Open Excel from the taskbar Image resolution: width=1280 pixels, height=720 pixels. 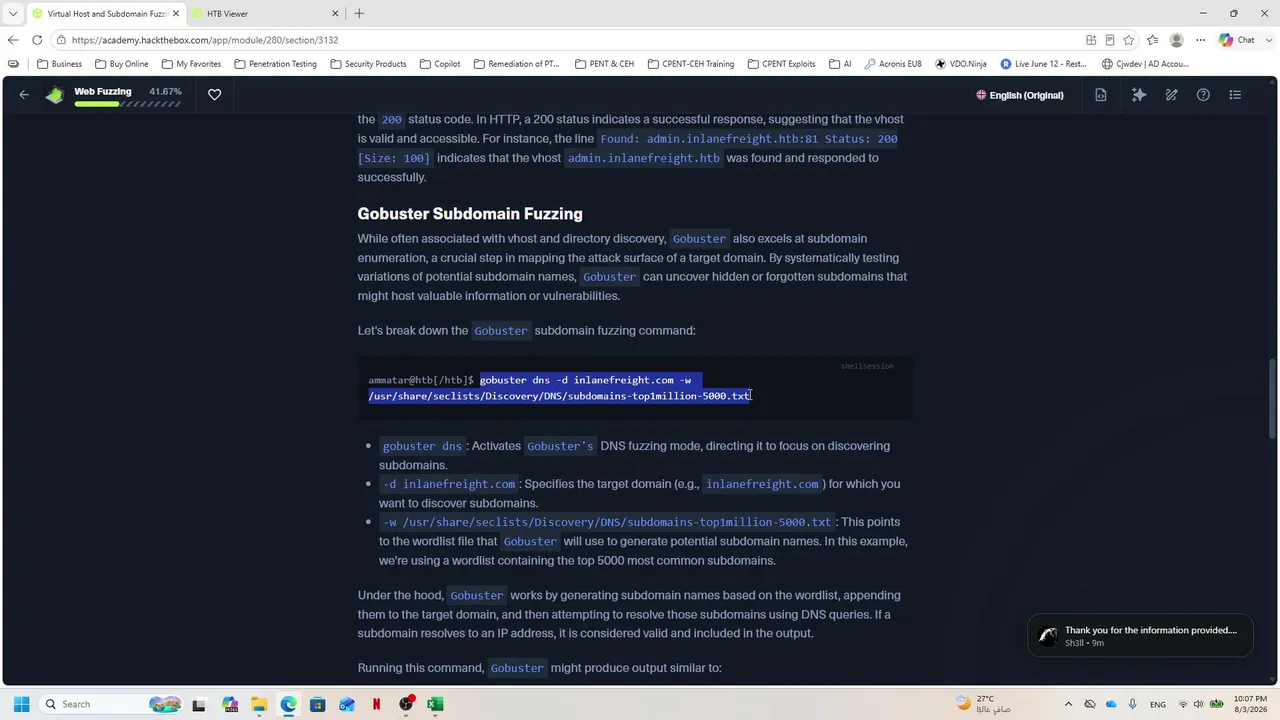tap(435, 704)
